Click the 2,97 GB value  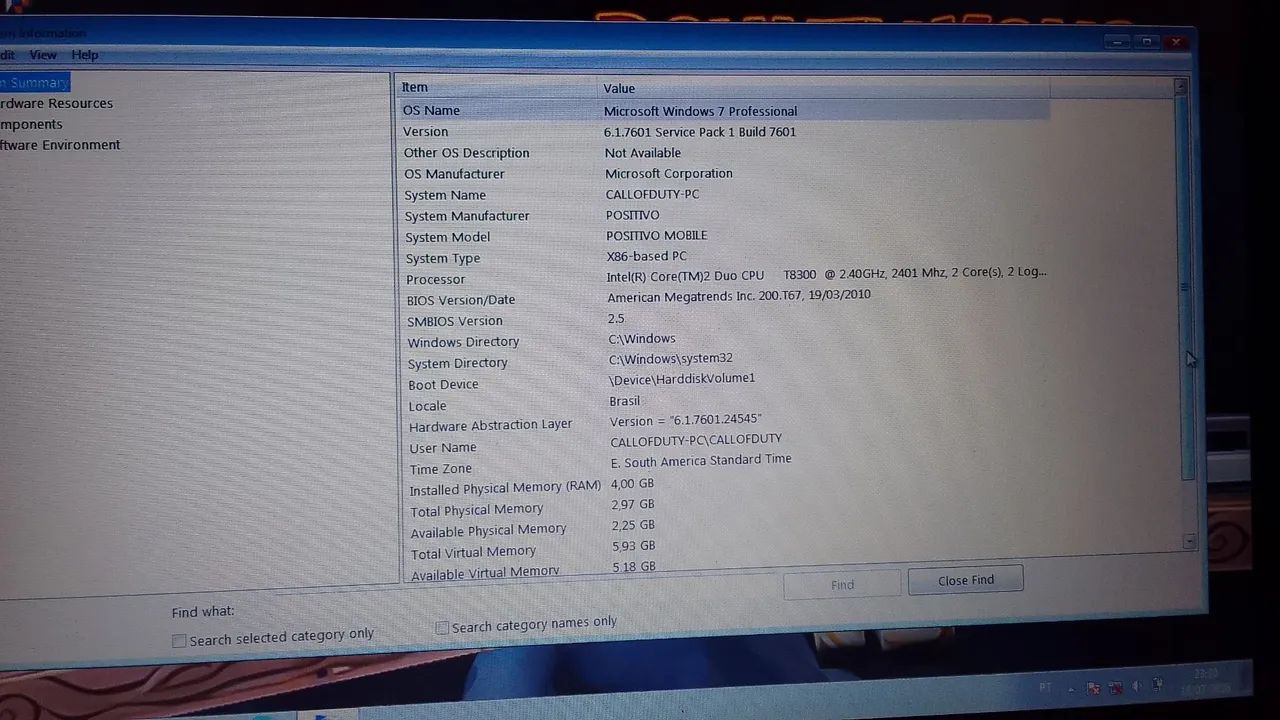pyautogui.click(x=633, y=505)
